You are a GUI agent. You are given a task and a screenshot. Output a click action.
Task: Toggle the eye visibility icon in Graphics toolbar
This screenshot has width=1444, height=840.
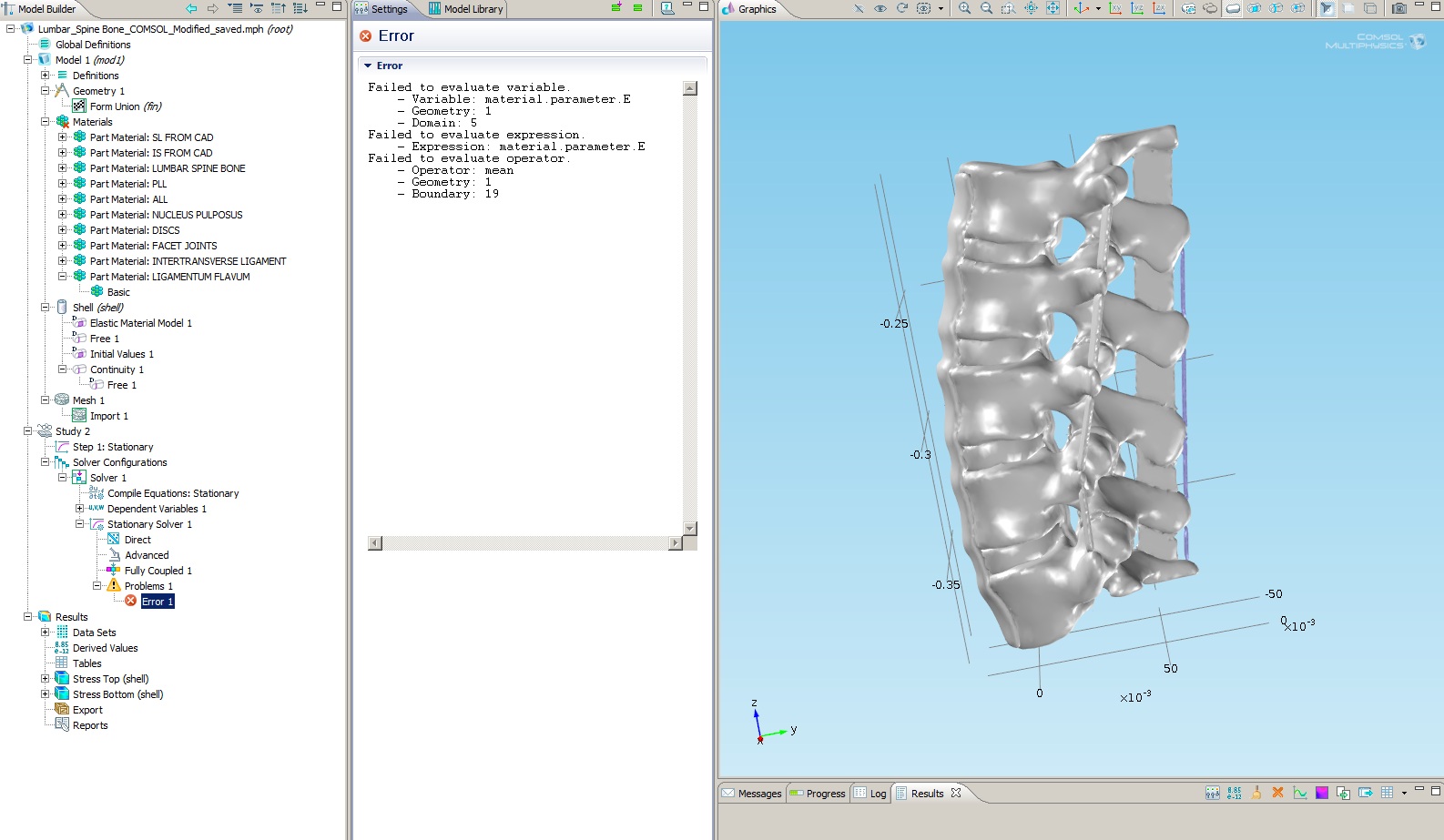tap(880, 8)
